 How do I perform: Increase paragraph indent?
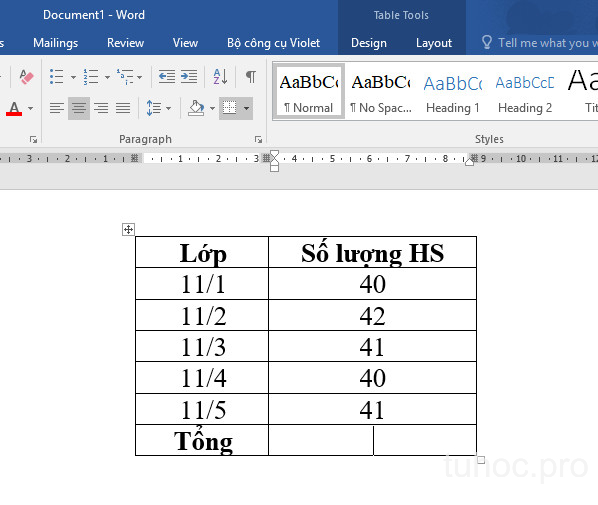pos(189,77)
